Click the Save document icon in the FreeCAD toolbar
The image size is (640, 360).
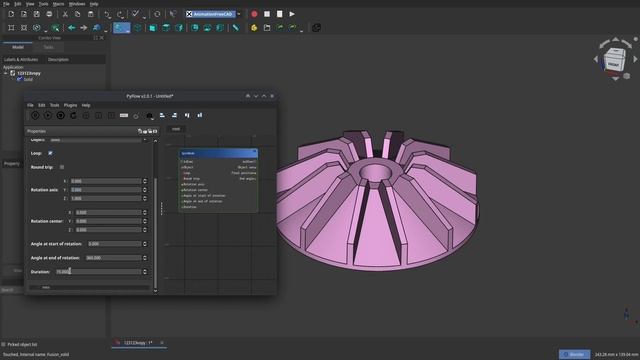pos(36,14)
